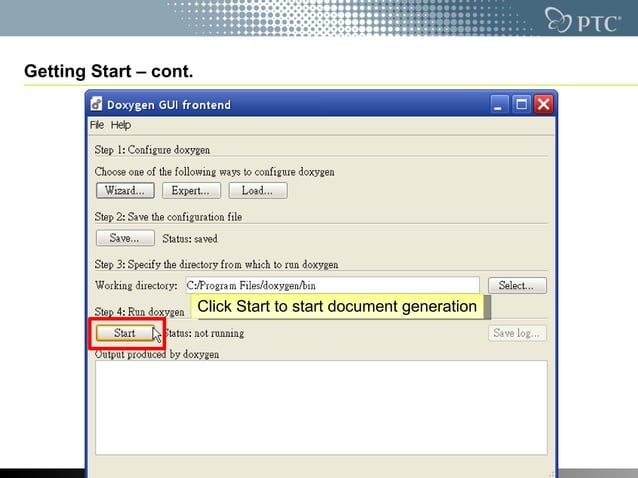
Task: Maximize the Doxygen GUI frontend window
Action: 521,104
